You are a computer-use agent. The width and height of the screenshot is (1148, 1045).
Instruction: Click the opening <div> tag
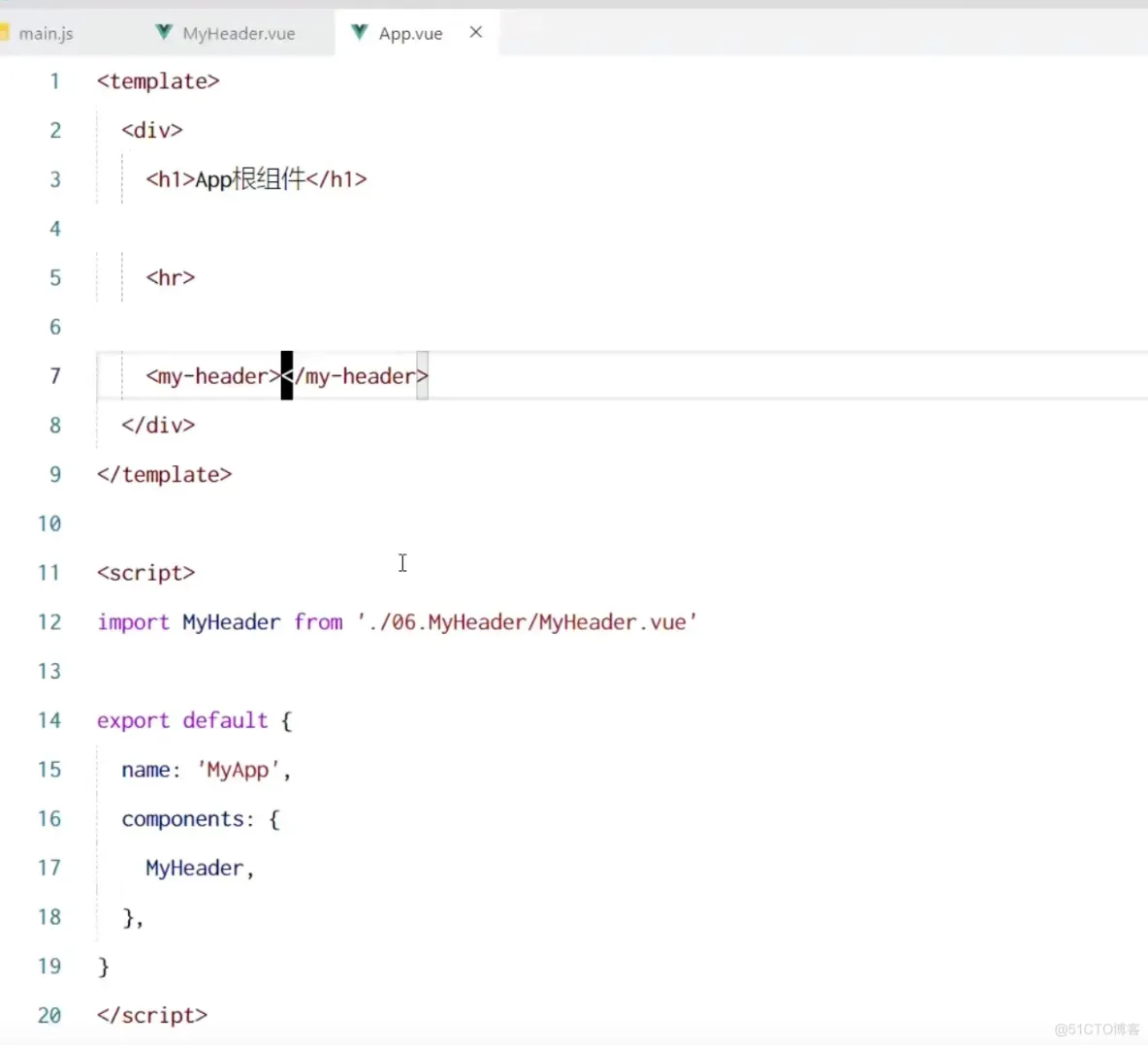152,130
